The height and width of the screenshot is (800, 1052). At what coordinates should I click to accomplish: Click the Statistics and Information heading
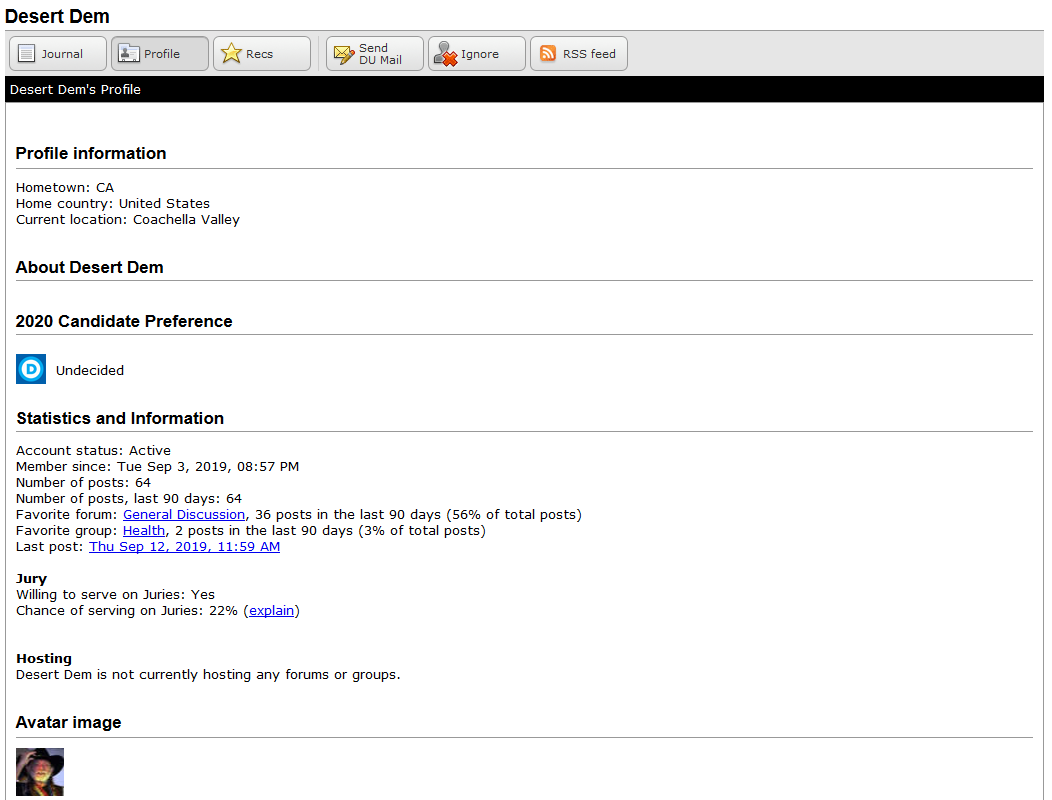point(120,418)
